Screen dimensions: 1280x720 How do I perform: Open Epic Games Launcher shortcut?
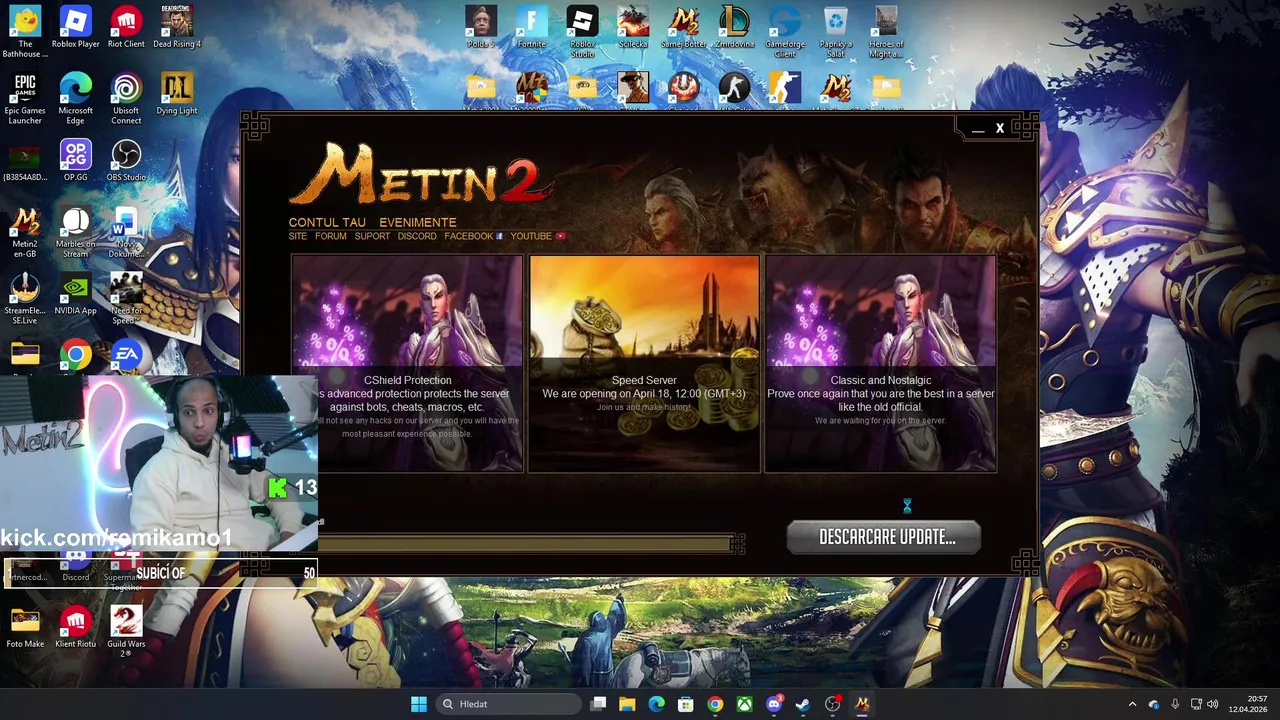25,99
